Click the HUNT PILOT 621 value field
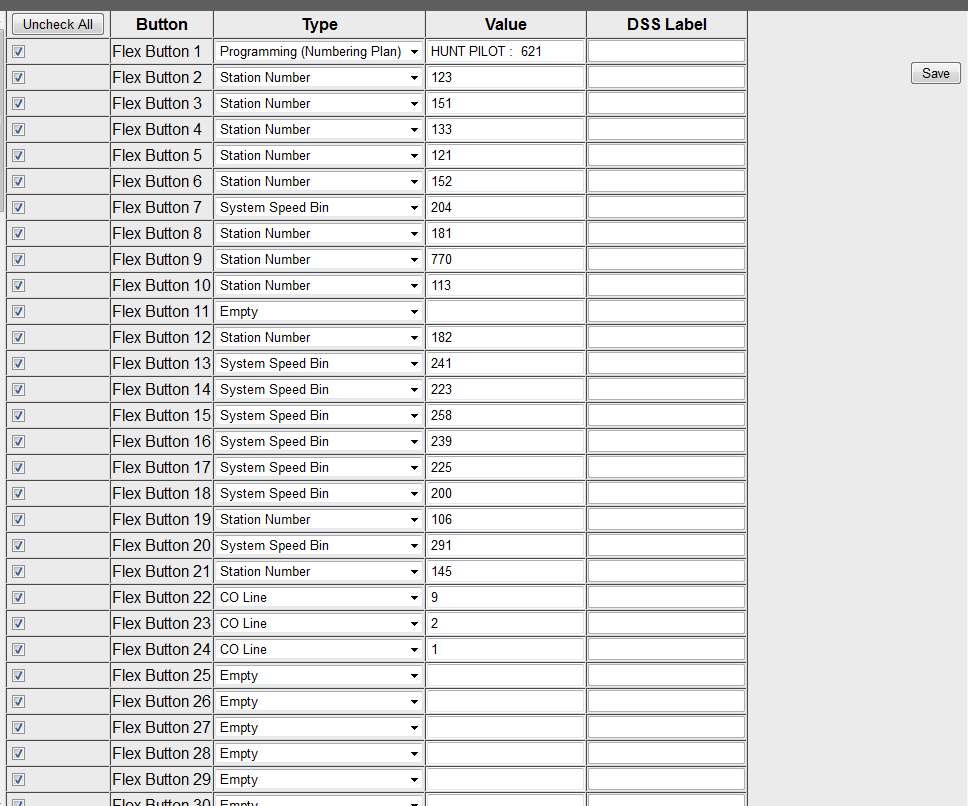968x806 pixels. (x=505, y=52)
